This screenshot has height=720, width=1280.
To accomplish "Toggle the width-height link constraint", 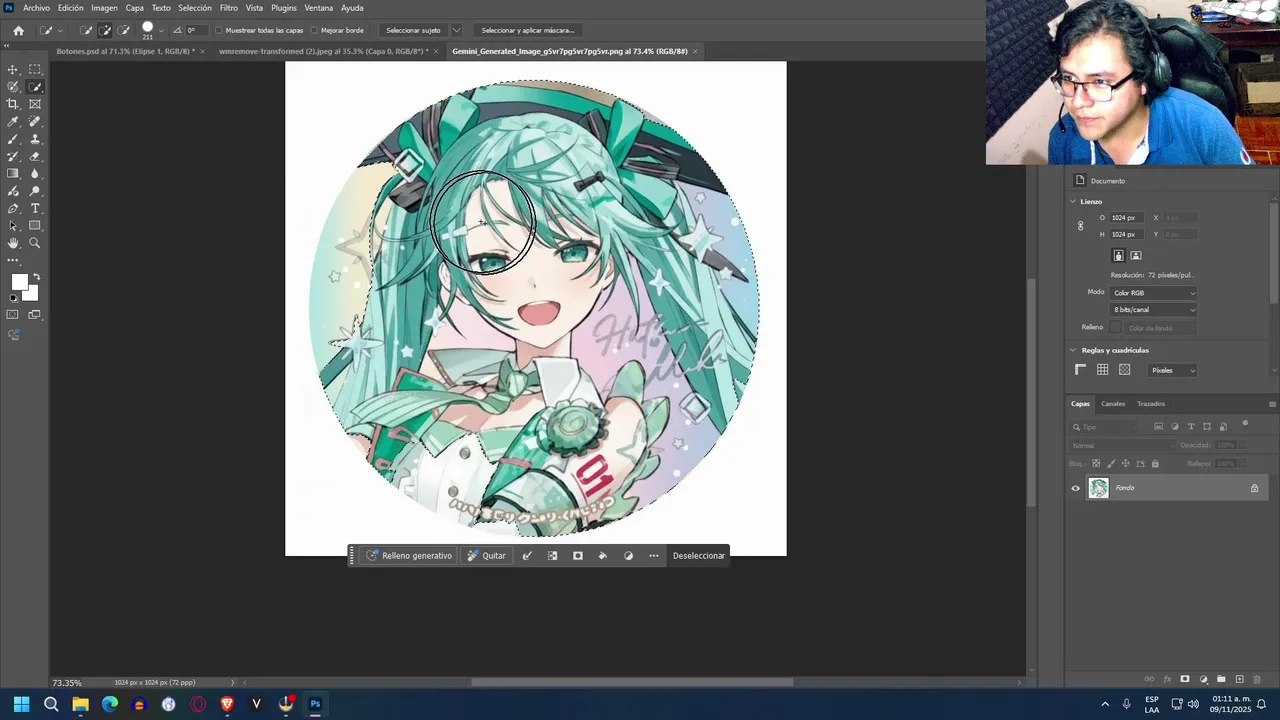I will pyautogui.click(x=1080, y=226).
